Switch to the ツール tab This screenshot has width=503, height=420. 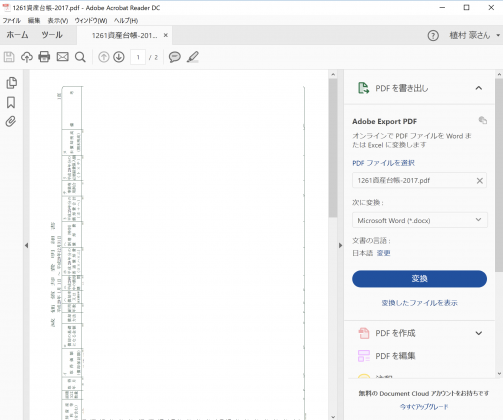(52, 35)
